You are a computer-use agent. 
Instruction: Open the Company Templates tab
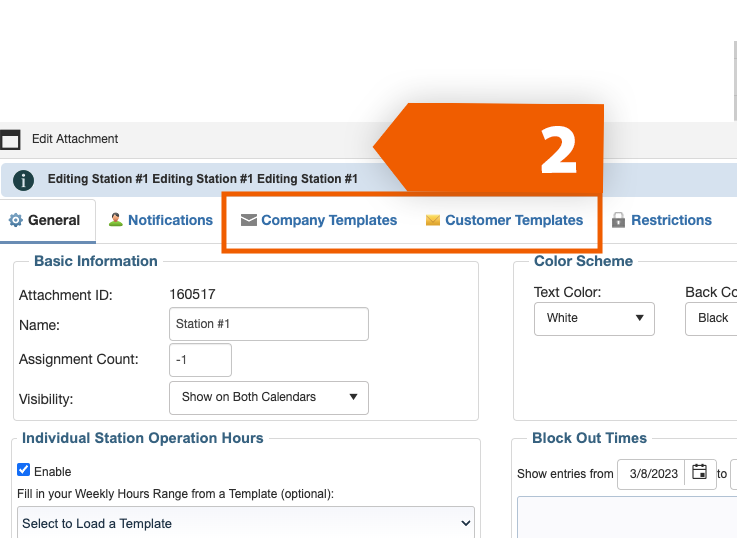coord(329,221)
